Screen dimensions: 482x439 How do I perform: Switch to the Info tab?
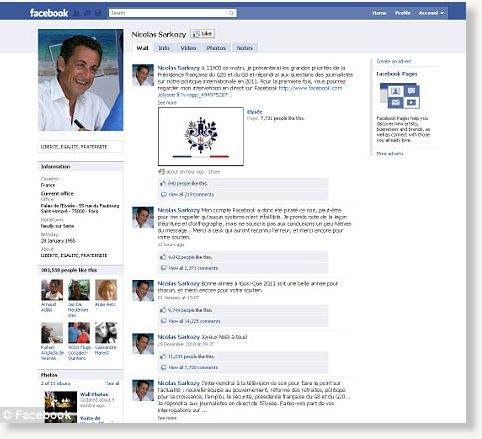(164, 48)
